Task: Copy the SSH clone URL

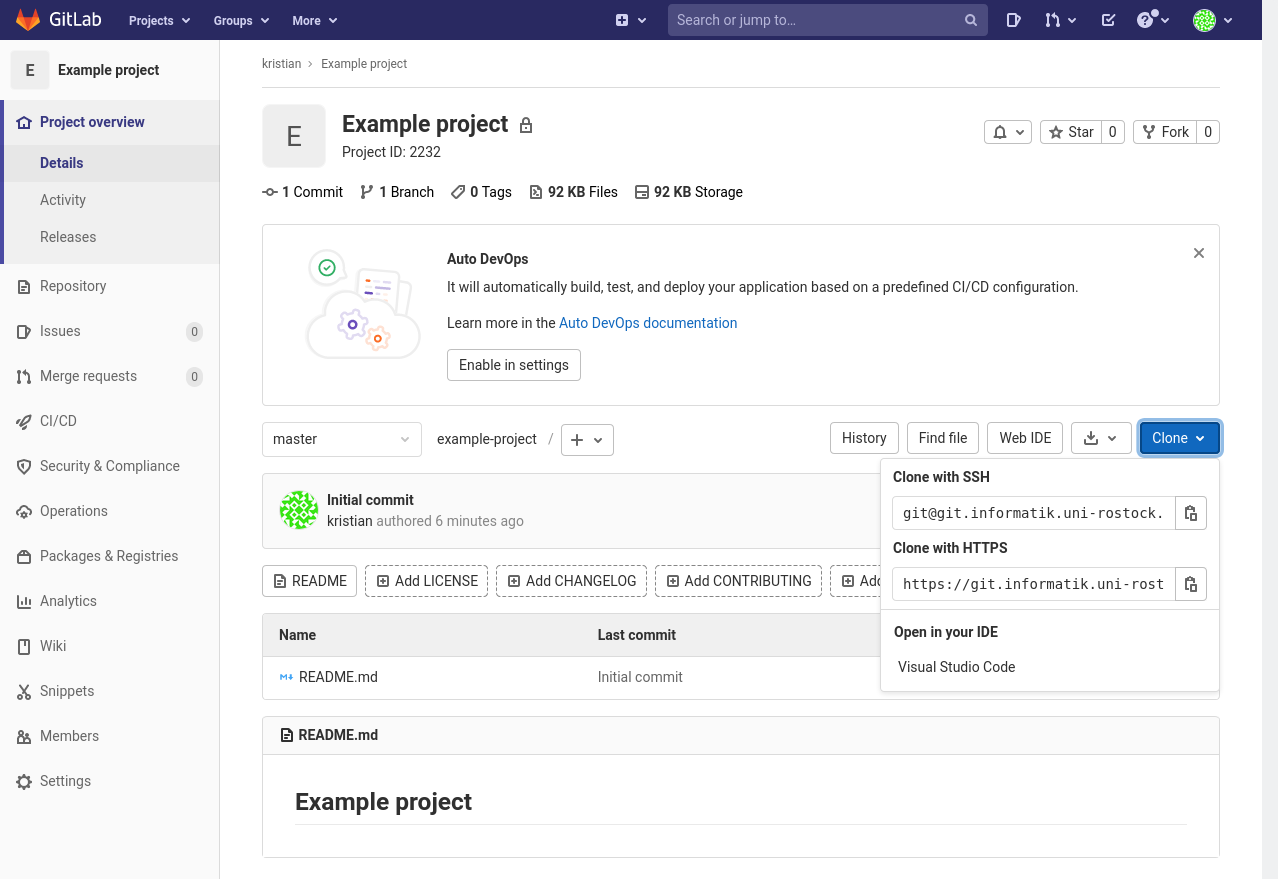Action: pos(1190,513)
